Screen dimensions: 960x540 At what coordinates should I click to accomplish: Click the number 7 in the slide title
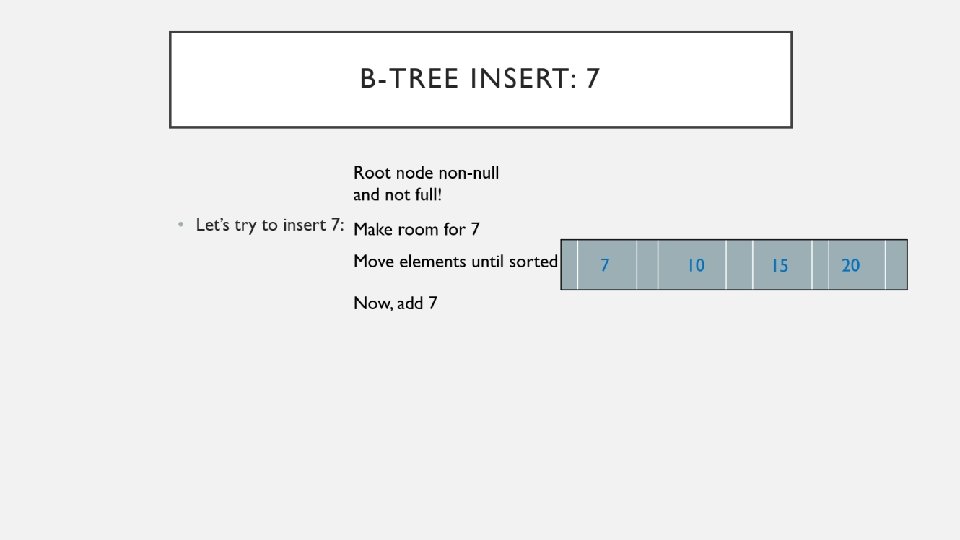click(x=592, y=79)
